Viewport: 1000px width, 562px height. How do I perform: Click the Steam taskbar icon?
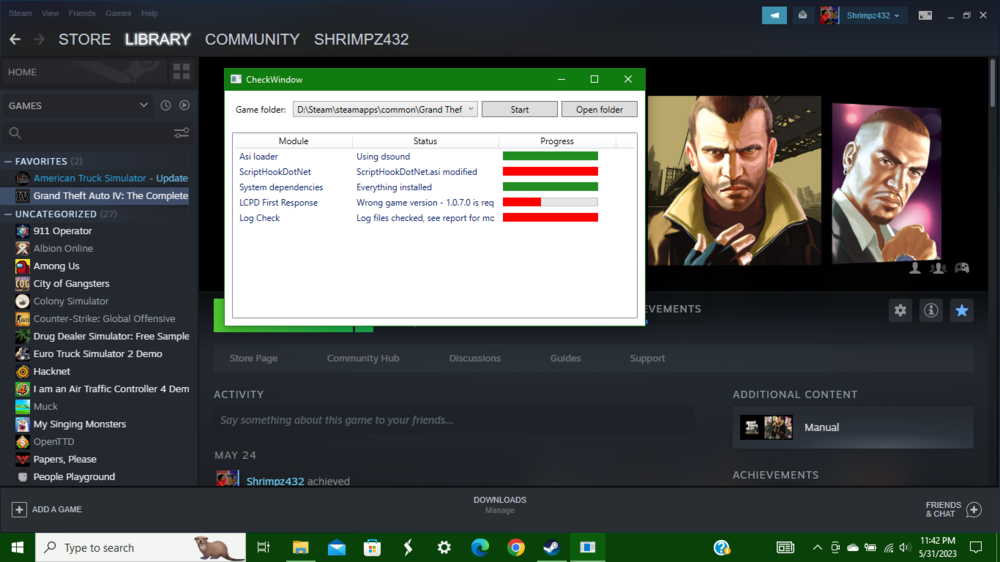[552, 547]
